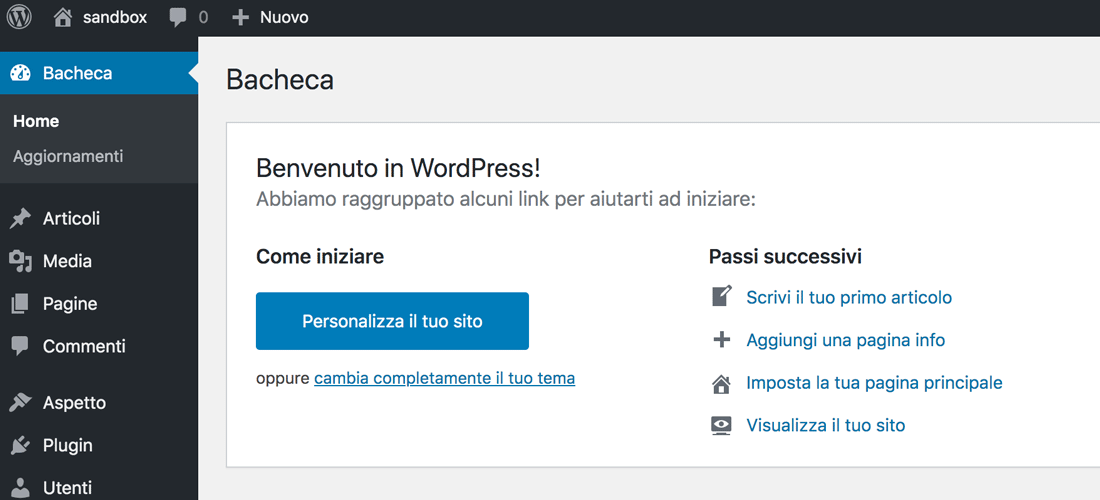The image size is (1100, 500).
Task: Open Scrivi il tuo primo articolo link
Action: point(849,297)
